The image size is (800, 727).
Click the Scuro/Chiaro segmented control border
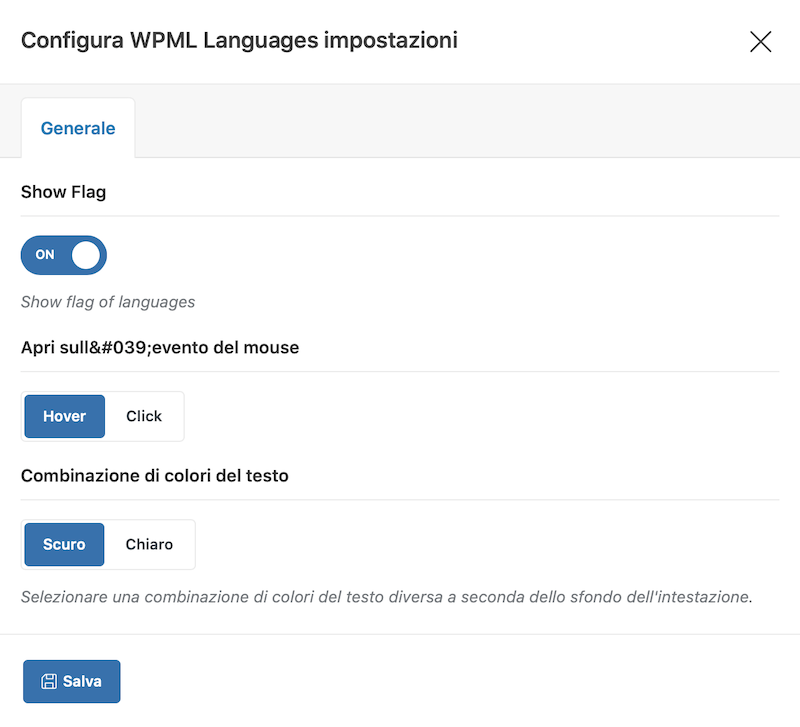pos(108,520)
